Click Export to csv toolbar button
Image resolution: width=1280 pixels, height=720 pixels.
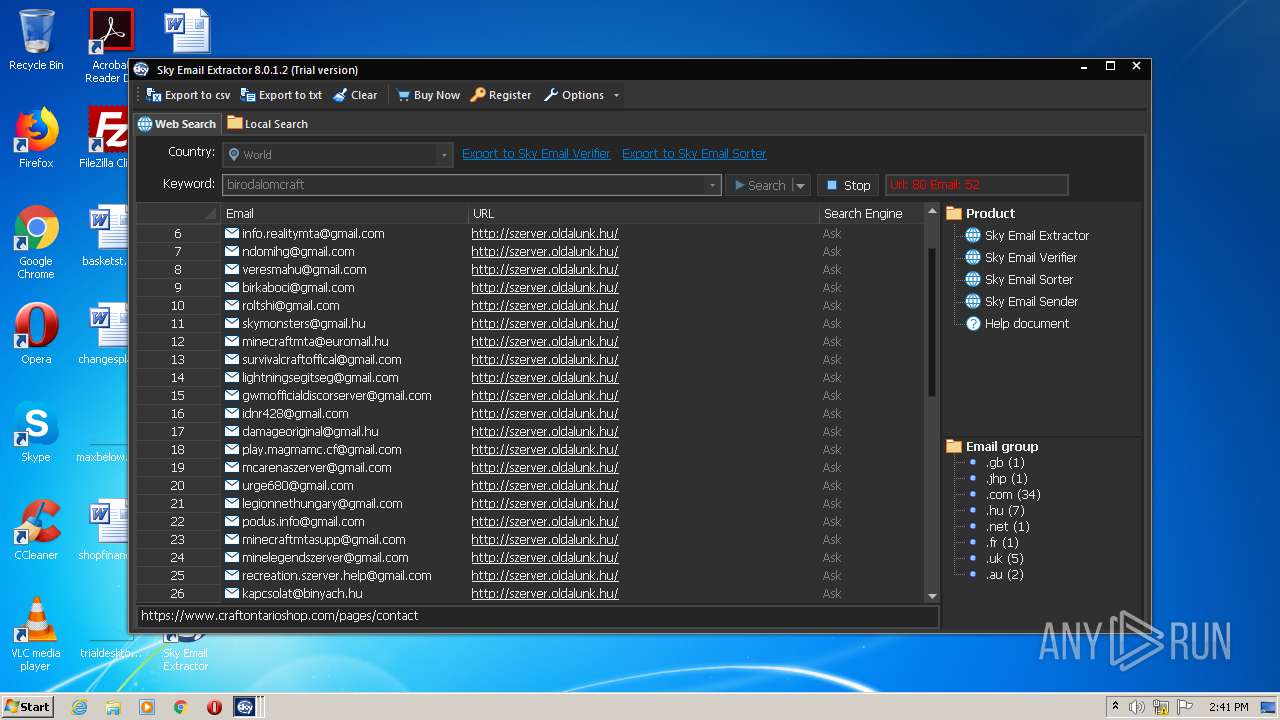188,95
